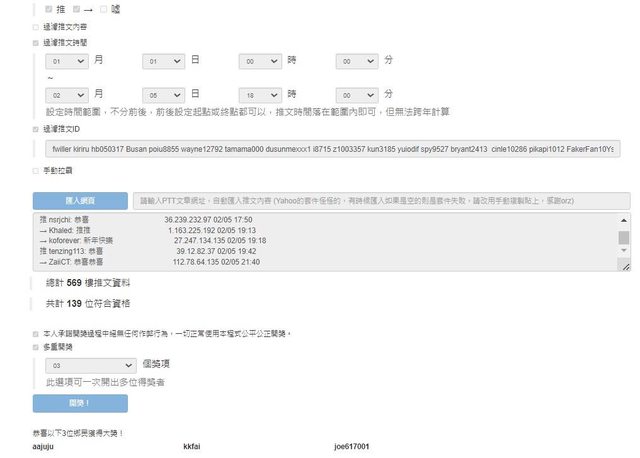Open the start hour dropdown

[x=261, y=61]
